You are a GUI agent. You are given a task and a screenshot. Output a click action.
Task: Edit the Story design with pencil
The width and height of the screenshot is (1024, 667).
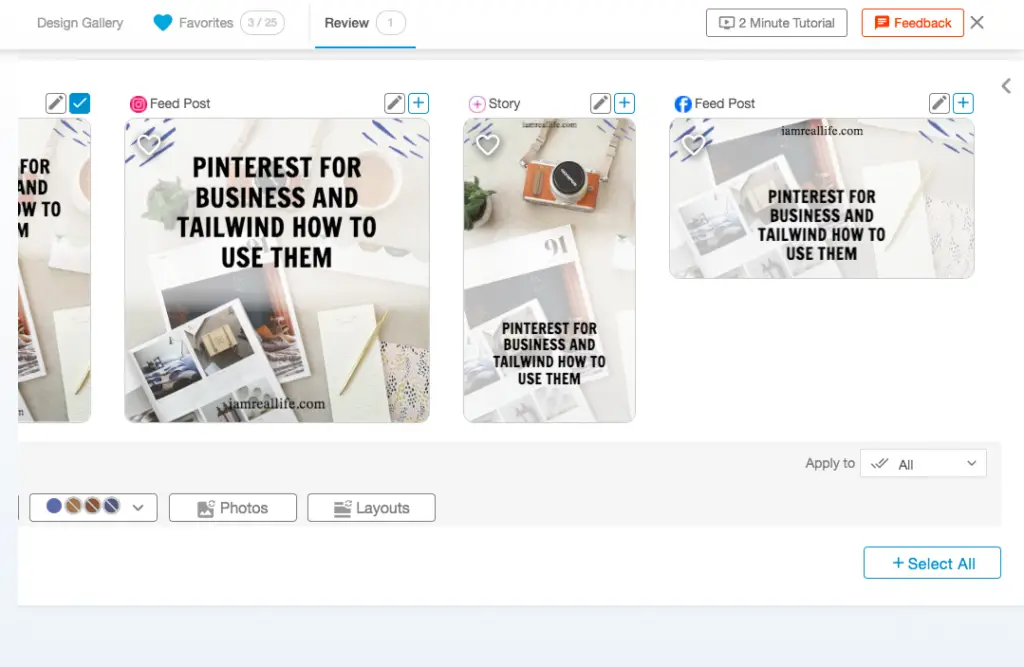pyautogui.click(x=600, y=103)
